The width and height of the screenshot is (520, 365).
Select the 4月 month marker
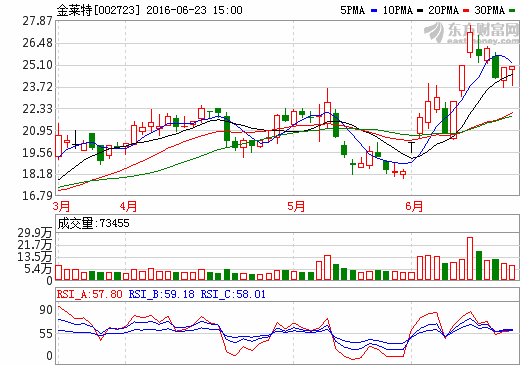click(x=128, y=206)
